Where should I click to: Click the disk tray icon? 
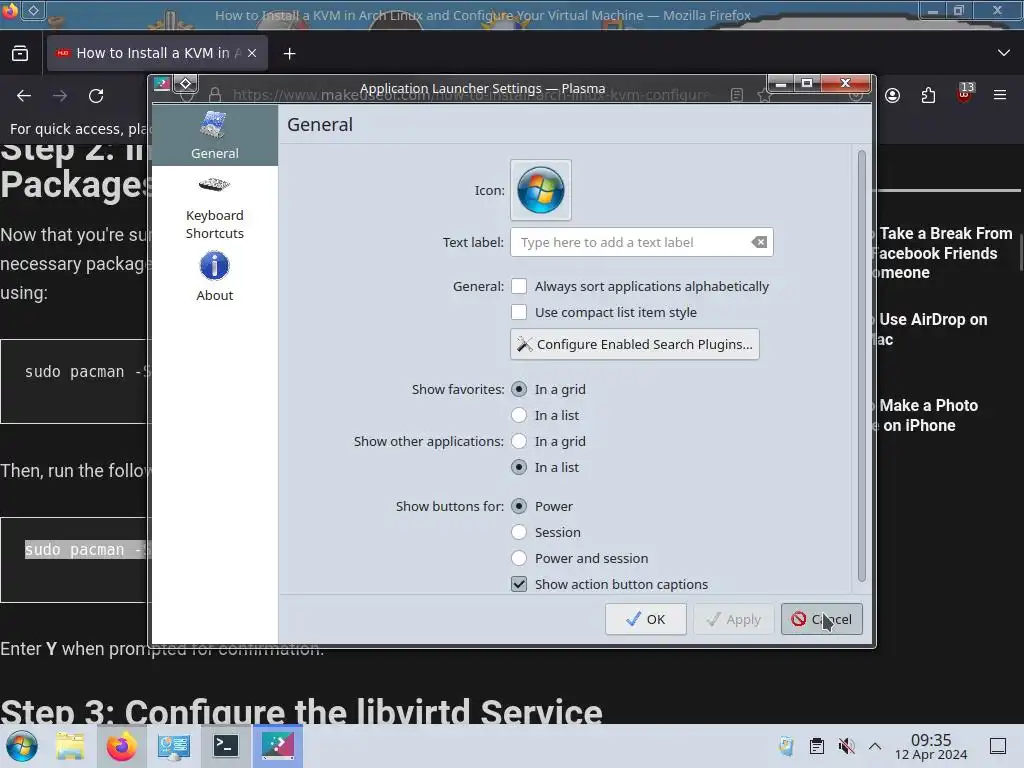coord(786,746)
